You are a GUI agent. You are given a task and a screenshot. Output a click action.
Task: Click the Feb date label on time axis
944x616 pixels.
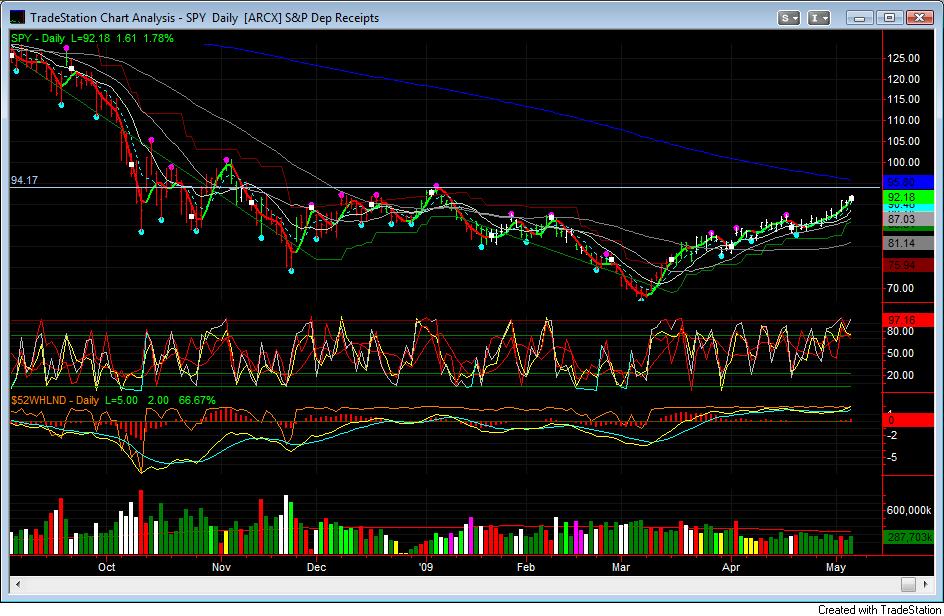click(526, 567)
